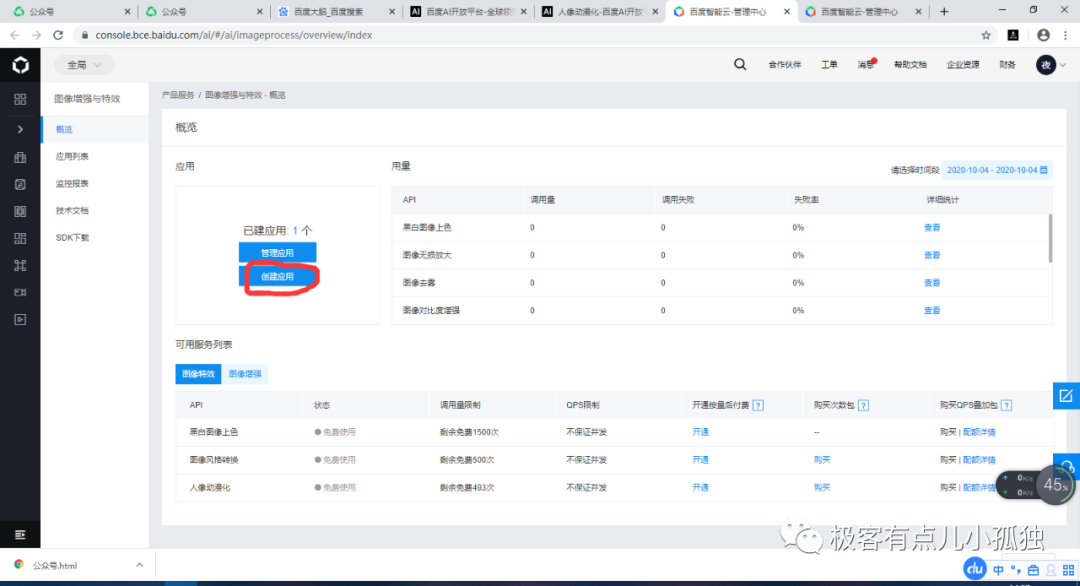This screenshot has width=1080, height=586.
Task: Click 购买 count package for 图像风格转换
Action: [822, 459]
